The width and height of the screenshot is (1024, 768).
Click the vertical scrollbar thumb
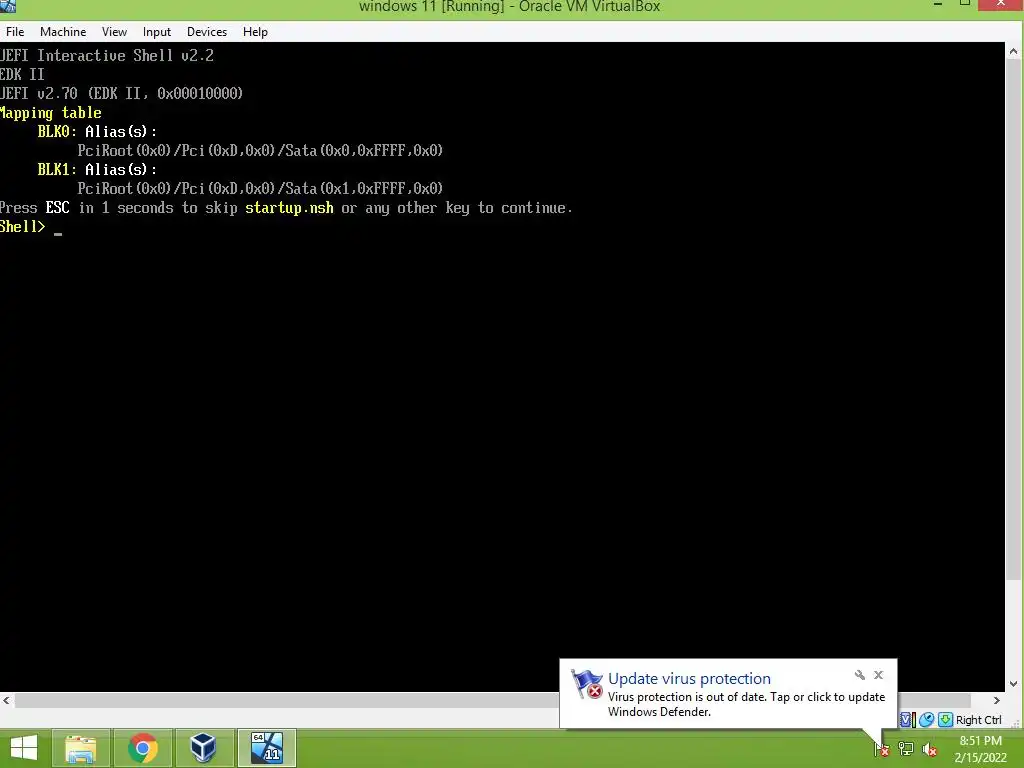tap(1013, 319)
